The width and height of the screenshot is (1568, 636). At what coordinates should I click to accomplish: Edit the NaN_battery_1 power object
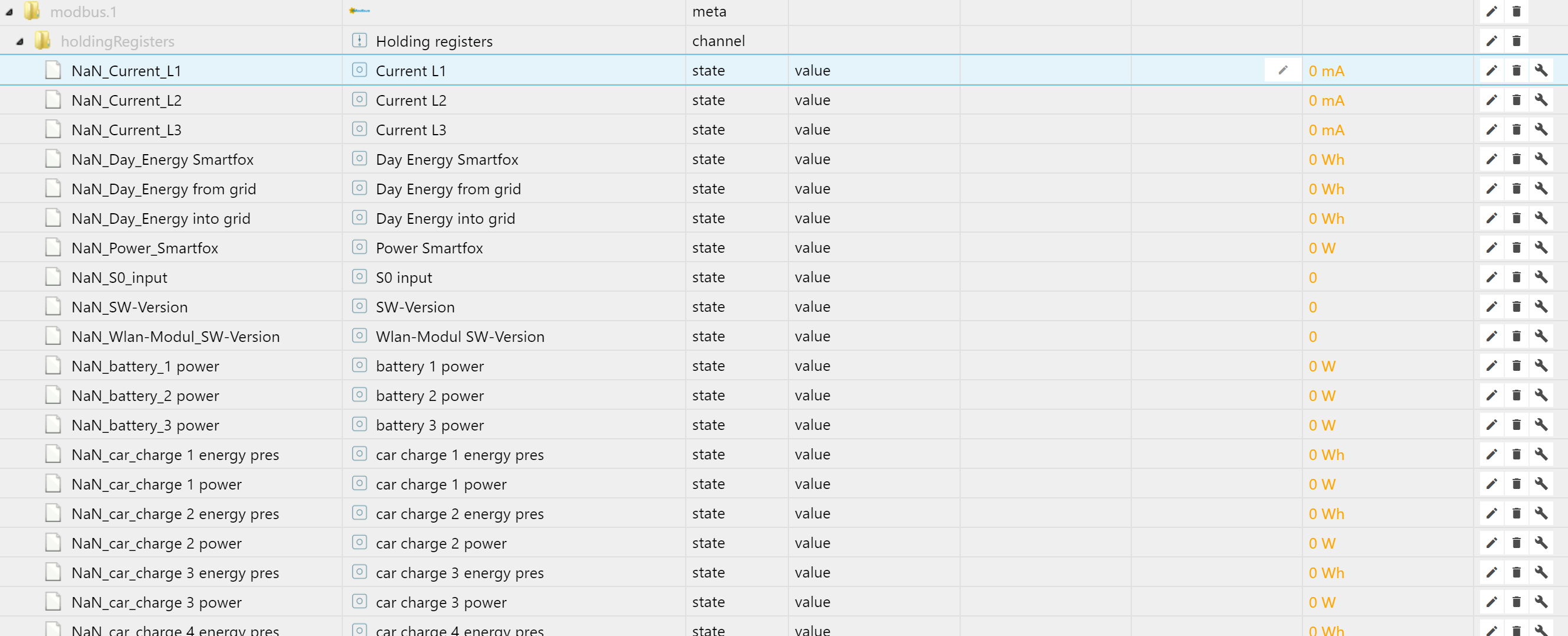coord(1491,366)
